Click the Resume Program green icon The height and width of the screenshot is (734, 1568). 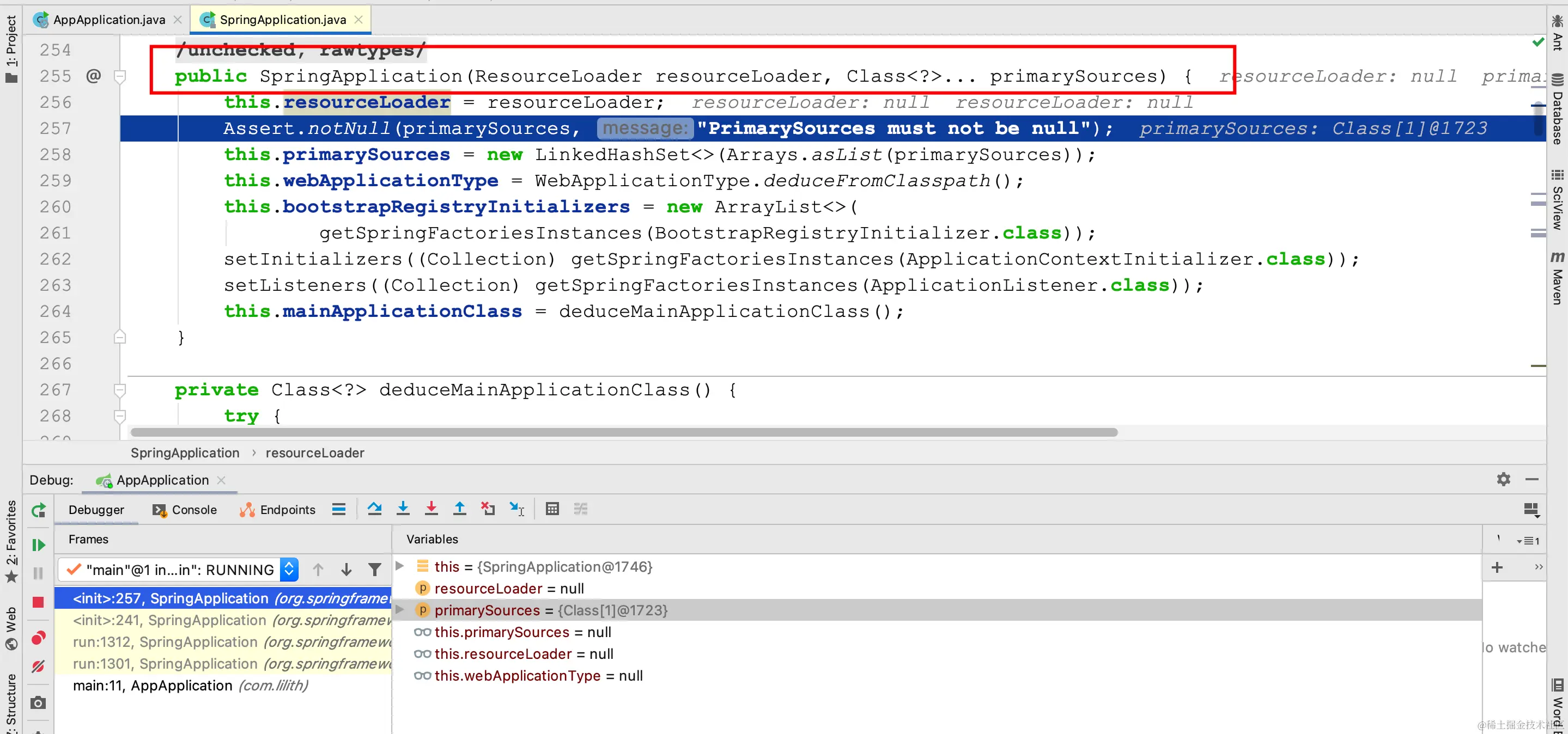38,545
